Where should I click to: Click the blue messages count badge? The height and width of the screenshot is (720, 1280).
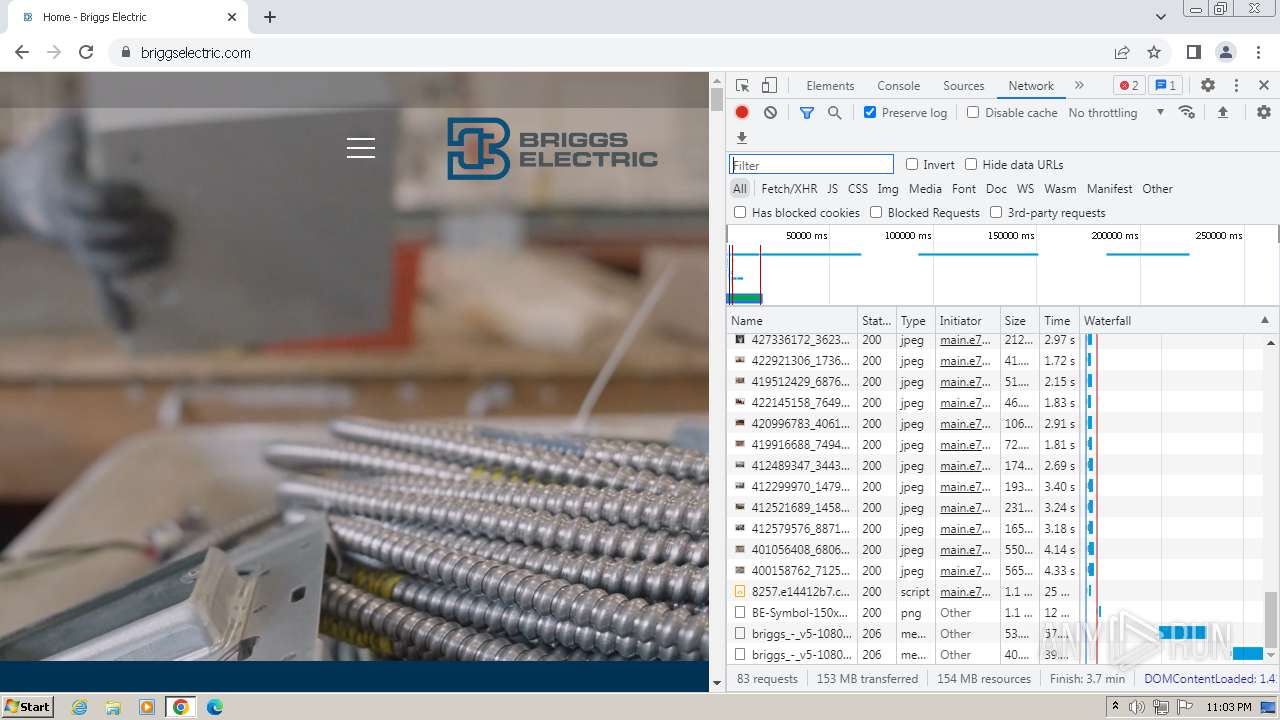click(x=1164, y=86)
